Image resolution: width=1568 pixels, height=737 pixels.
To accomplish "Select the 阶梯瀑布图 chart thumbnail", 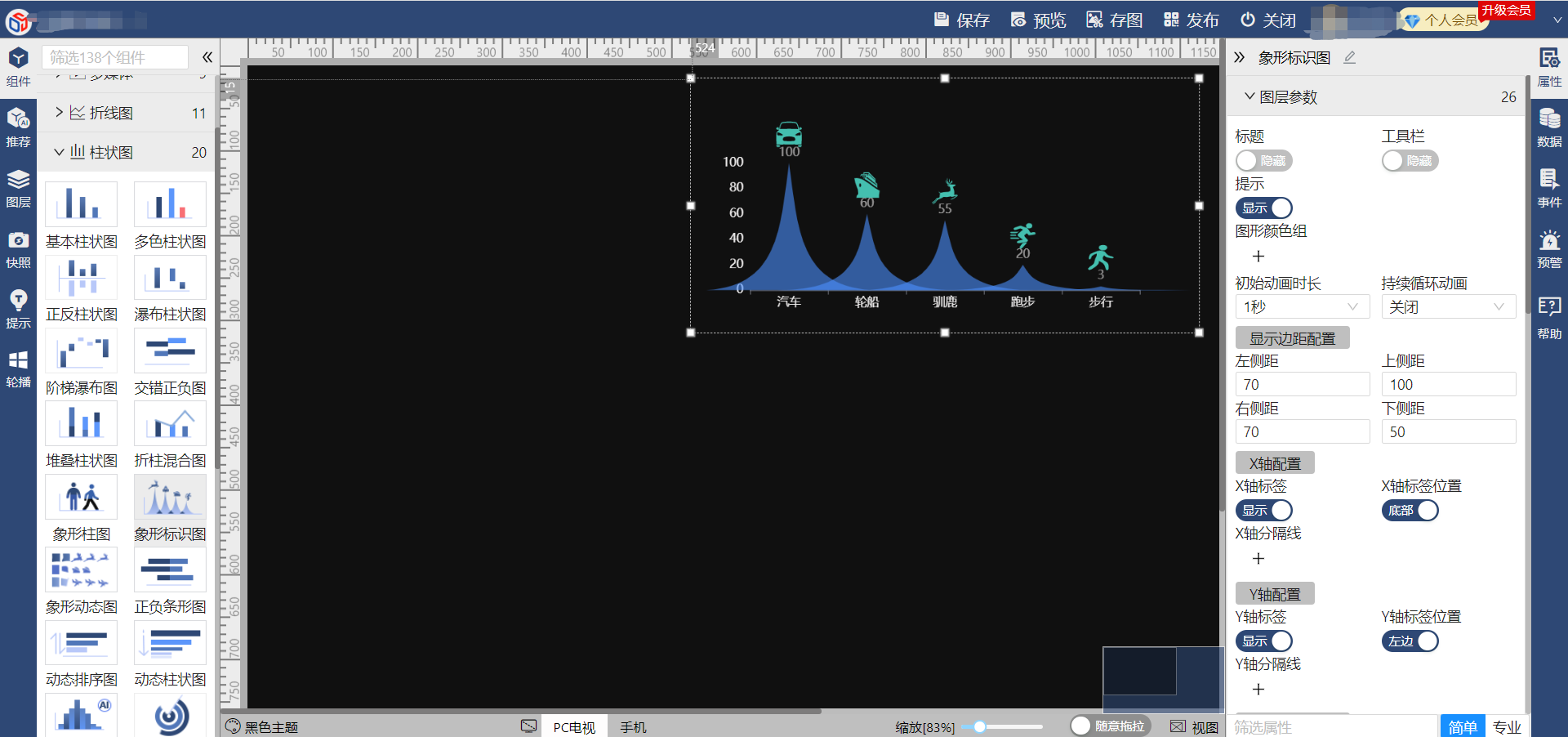I will 81,350.
